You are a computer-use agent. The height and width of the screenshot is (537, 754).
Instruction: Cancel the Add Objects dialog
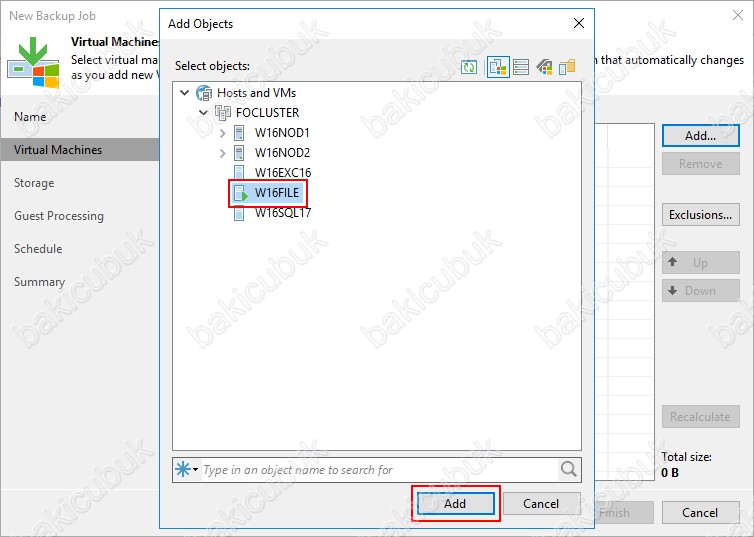(x=540, y=504)
